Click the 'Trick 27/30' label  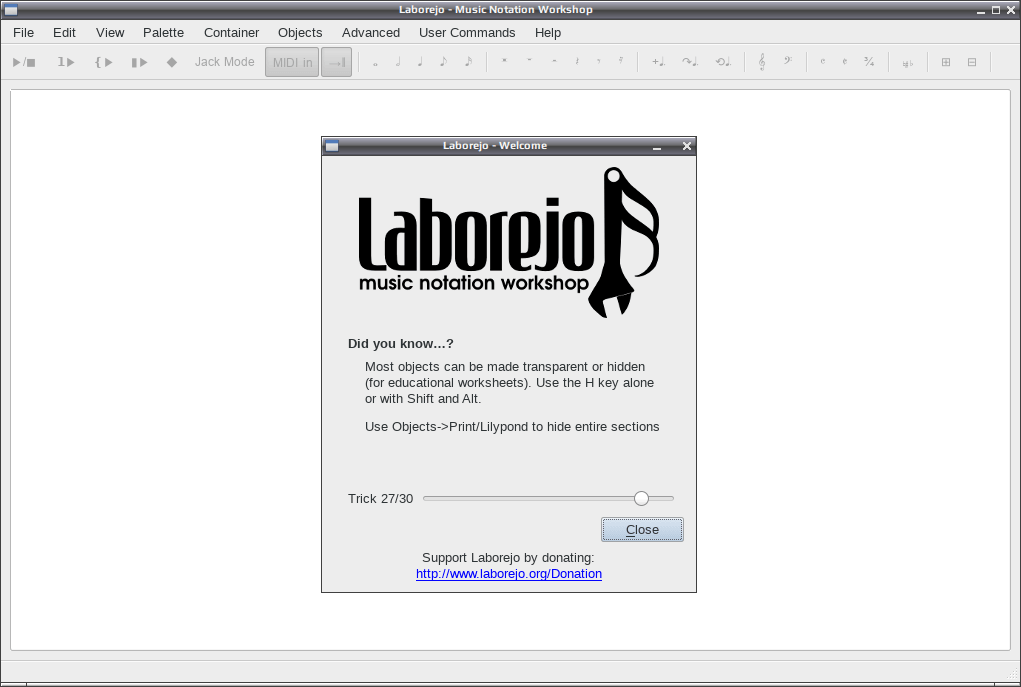pos(380,499)
